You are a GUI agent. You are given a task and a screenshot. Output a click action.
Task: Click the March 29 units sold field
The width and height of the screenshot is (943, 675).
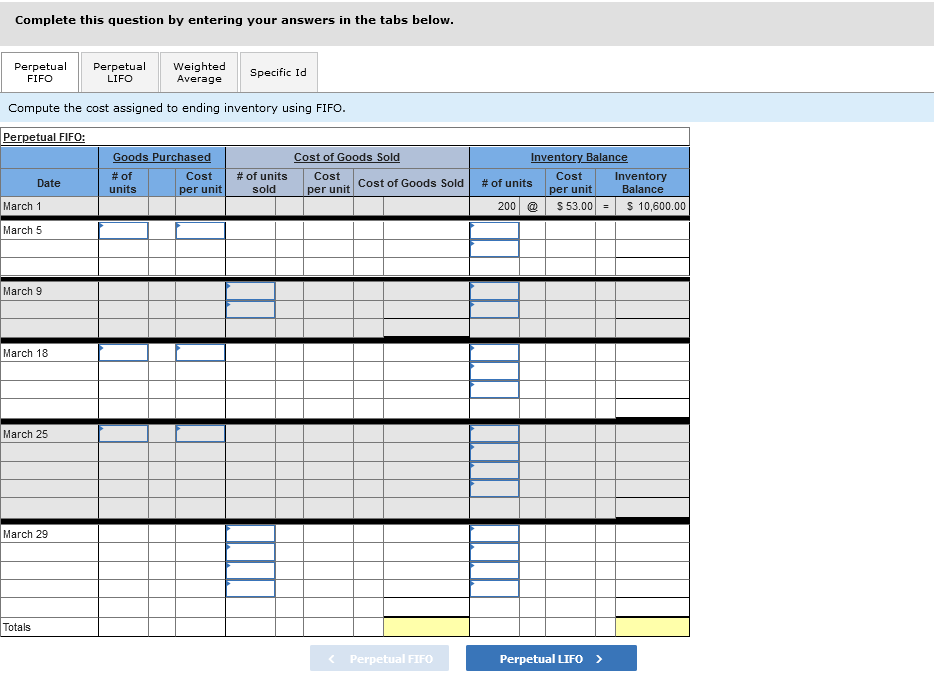click(x=250, y=534)
